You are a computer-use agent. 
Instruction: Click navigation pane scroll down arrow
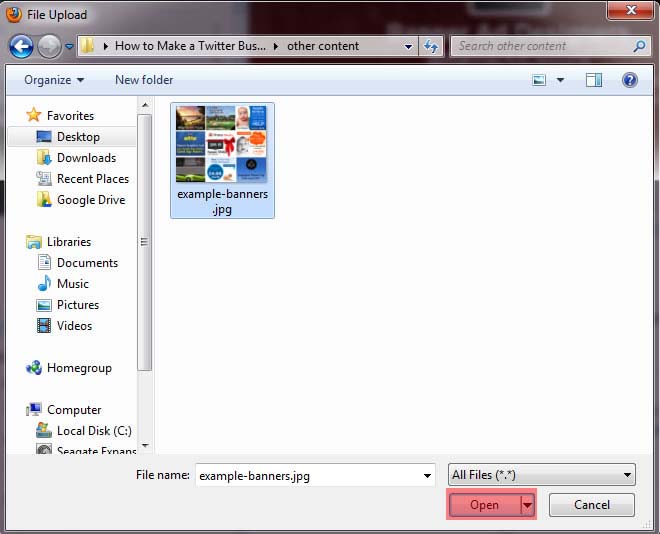coord(145,446)
